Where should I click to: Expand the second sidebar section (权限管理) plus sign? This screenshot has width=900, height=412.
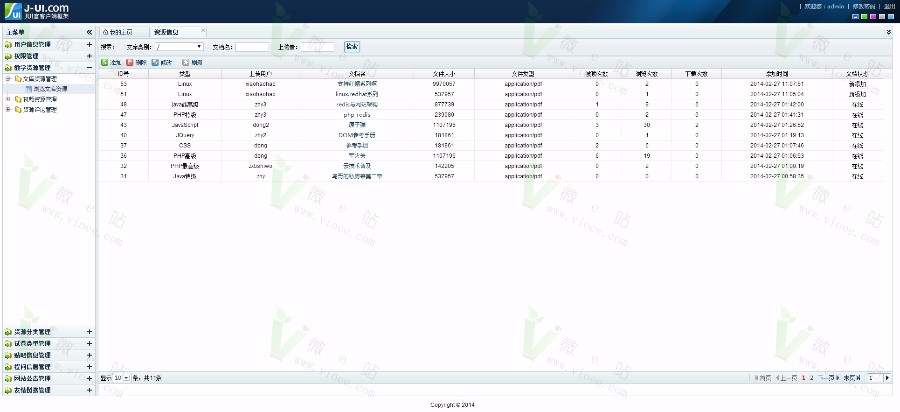click(x=89, y=56)
